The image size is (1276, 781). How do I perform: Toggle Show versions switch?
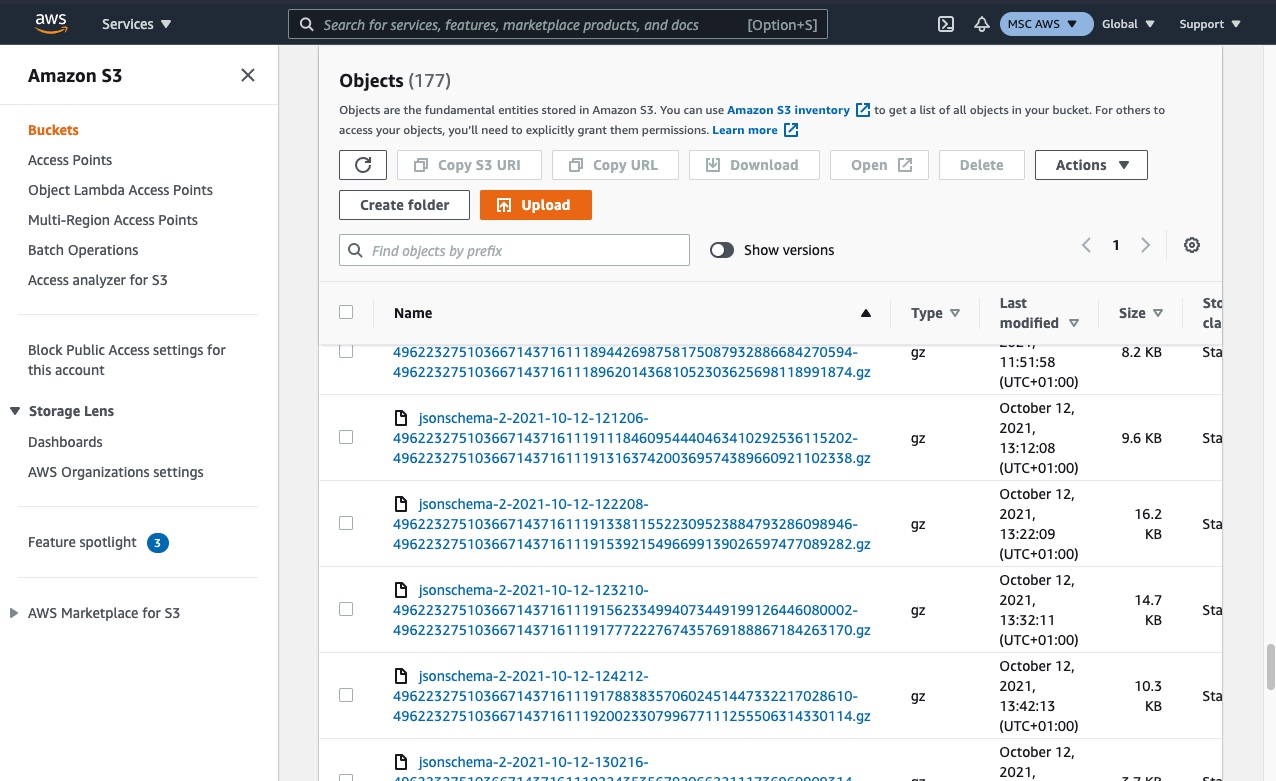click(722, 250)
